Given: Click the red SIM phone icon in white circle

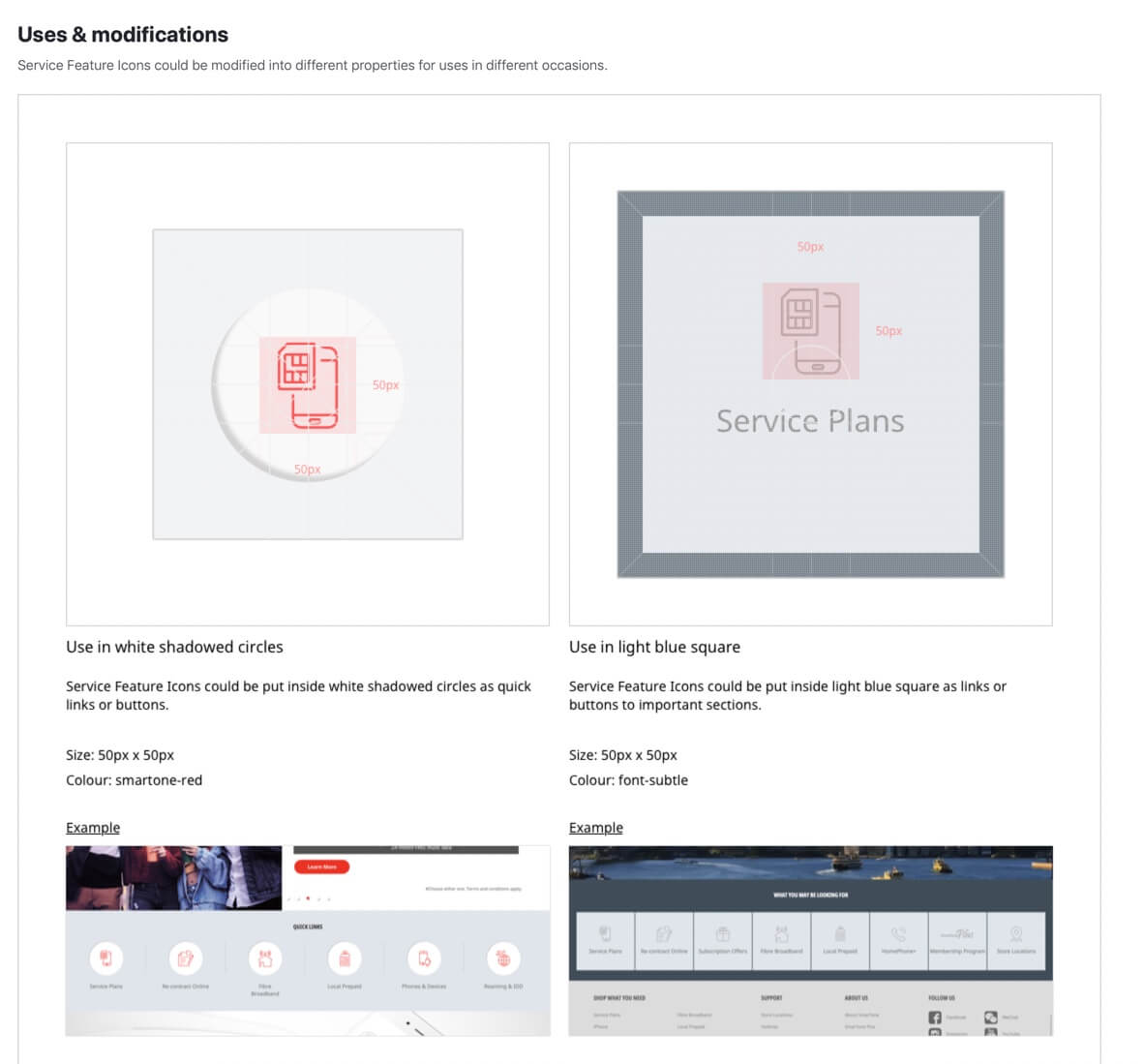Looking at the screenshot, I should click(308, 384).
